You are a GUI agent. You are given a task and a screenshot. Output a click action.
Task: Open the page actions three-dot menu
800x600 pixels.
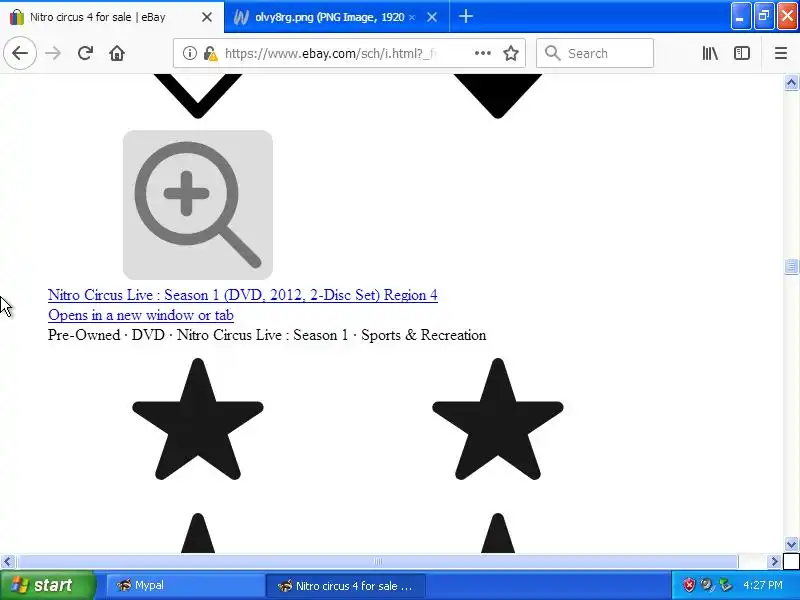483,53
